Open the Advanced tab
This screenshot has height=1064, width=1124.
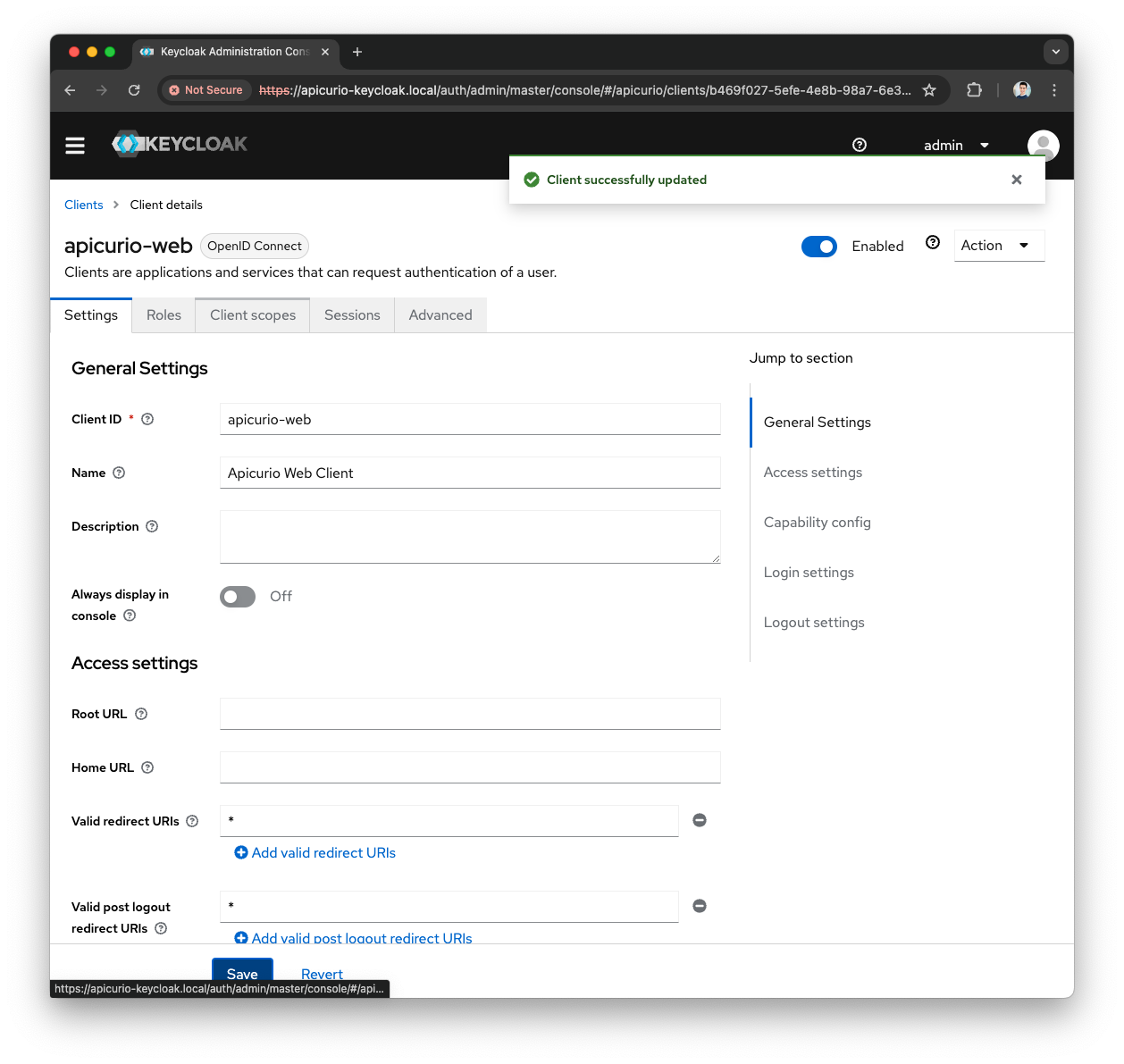coord(440,314)
